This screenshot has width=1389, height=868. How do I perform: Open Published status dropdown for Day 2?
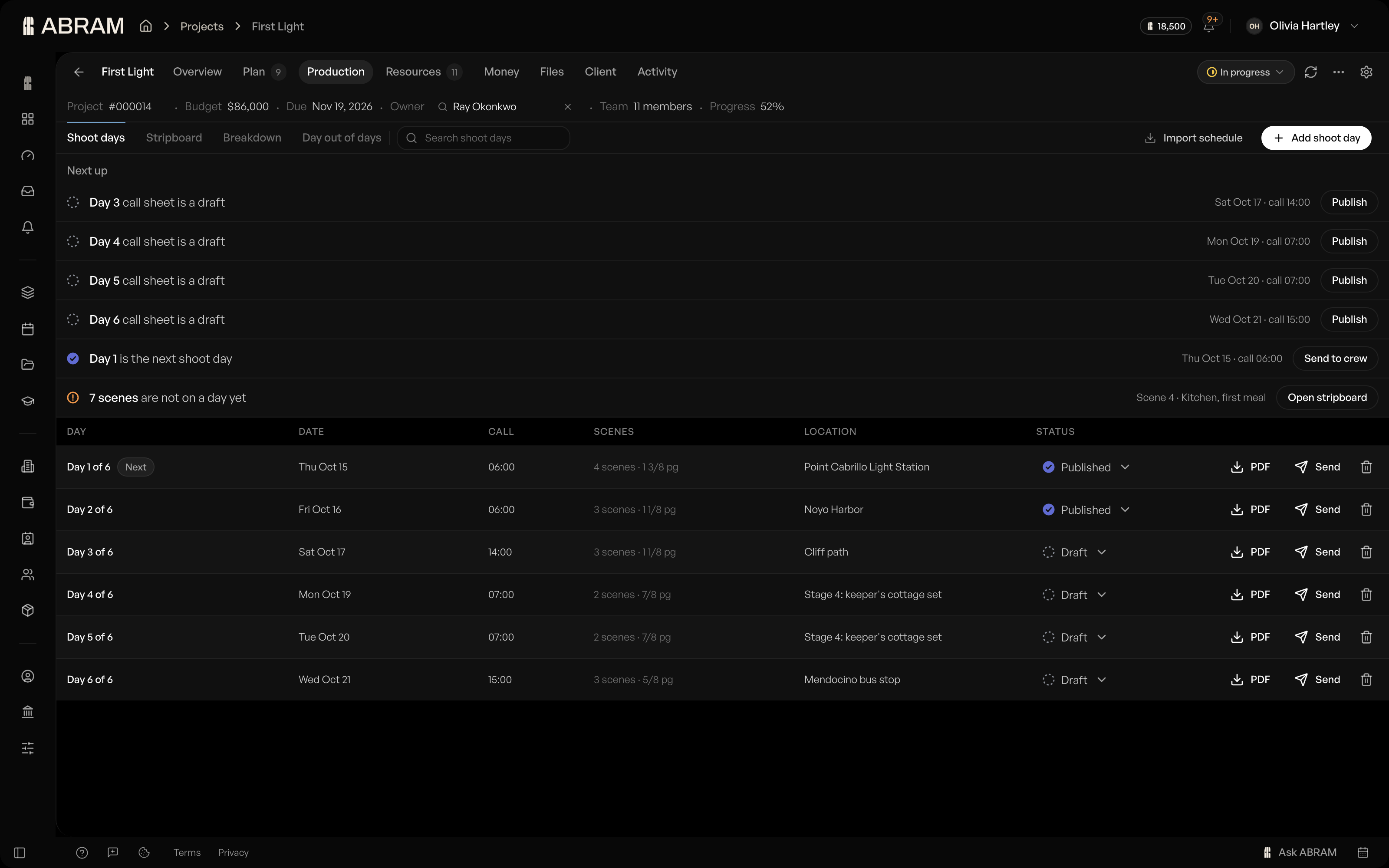click(x=1086, y=510)
